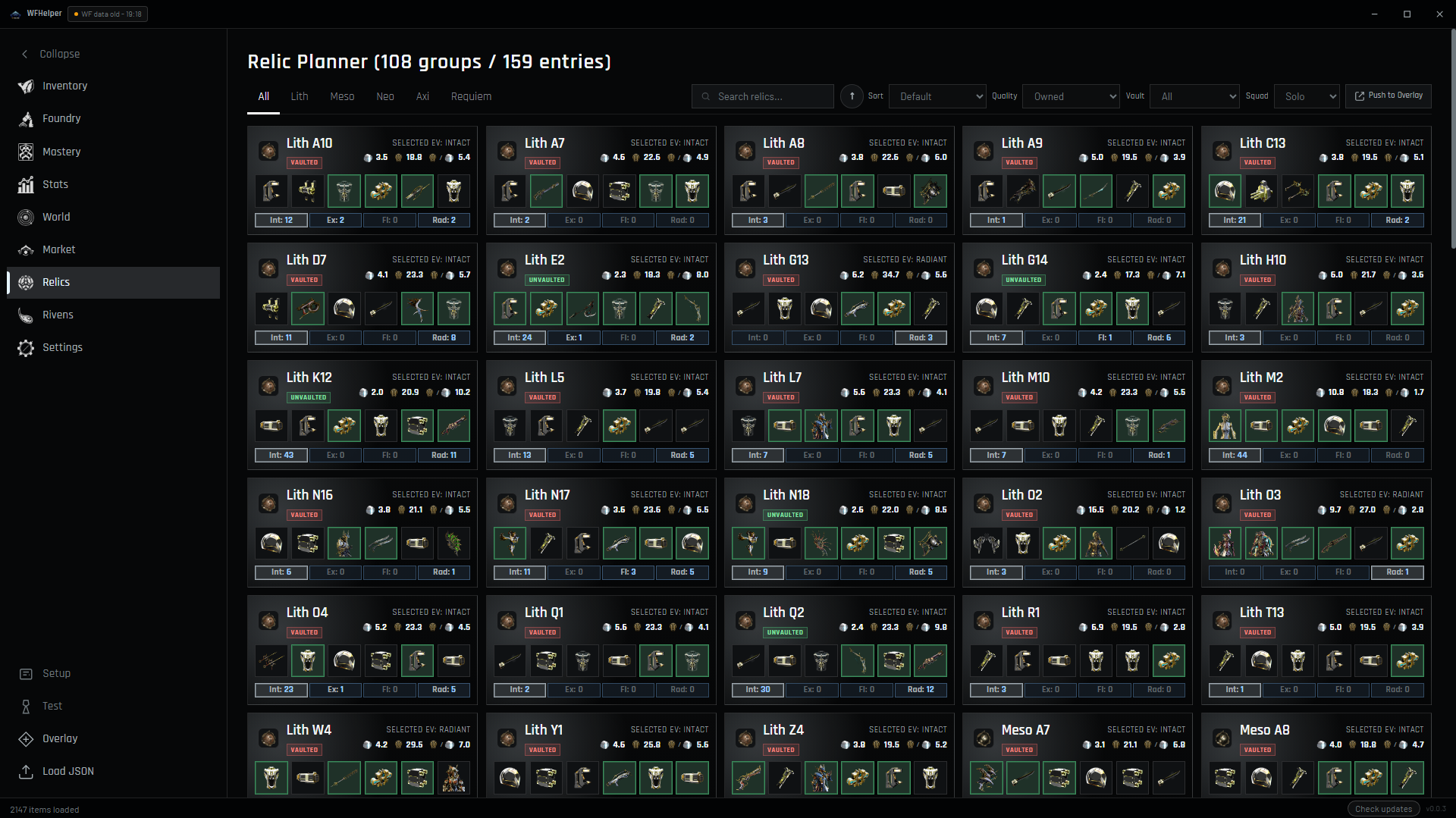Image resolution: width=1456 pixels, height=818 pixels.
Task: Click the vertical scrollbar of the relic list
Action: coord(1451,139)
